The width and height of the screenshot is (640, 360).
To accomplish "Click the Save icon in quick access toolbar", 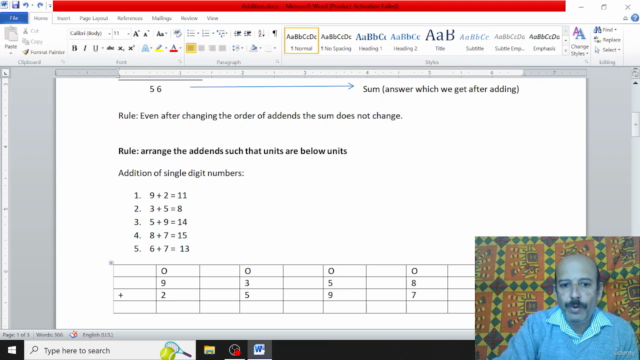I will [x=16, y=5].
